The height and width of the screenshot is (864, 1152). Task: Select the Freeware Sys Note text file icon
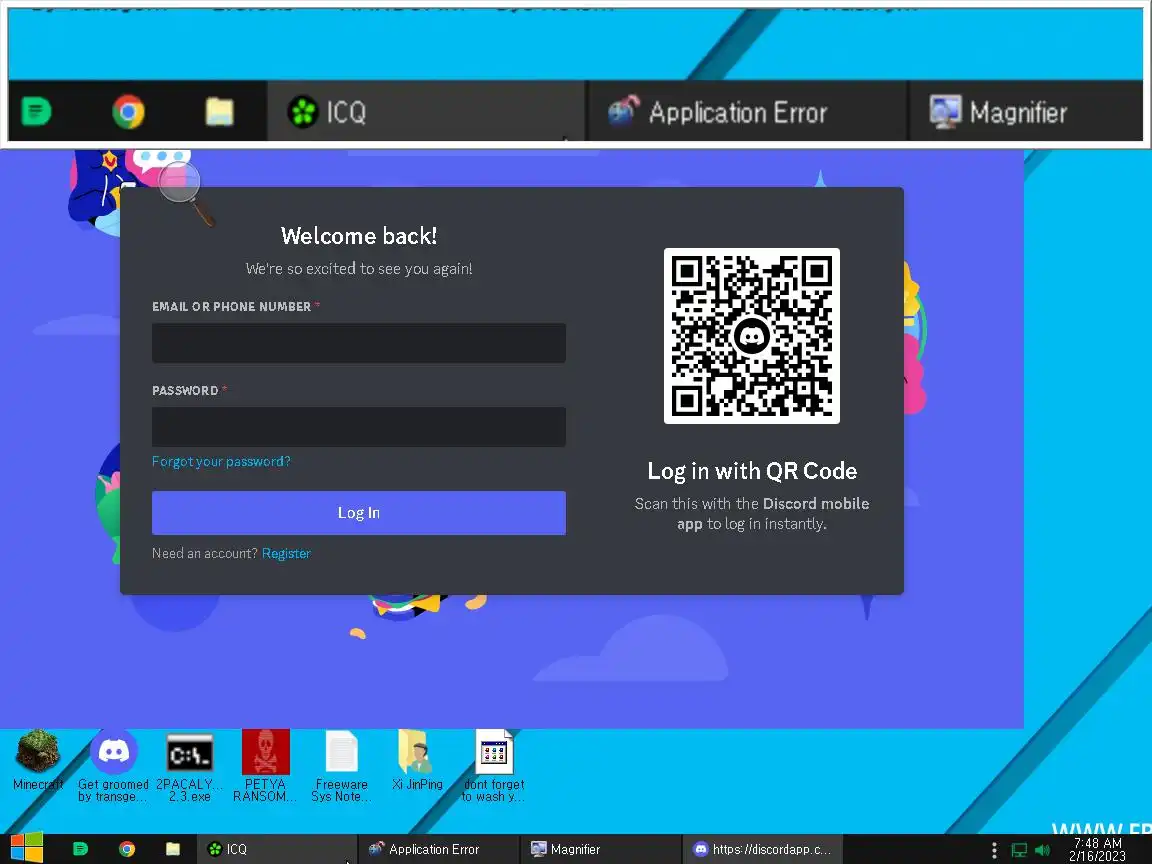tap(342, 766)
